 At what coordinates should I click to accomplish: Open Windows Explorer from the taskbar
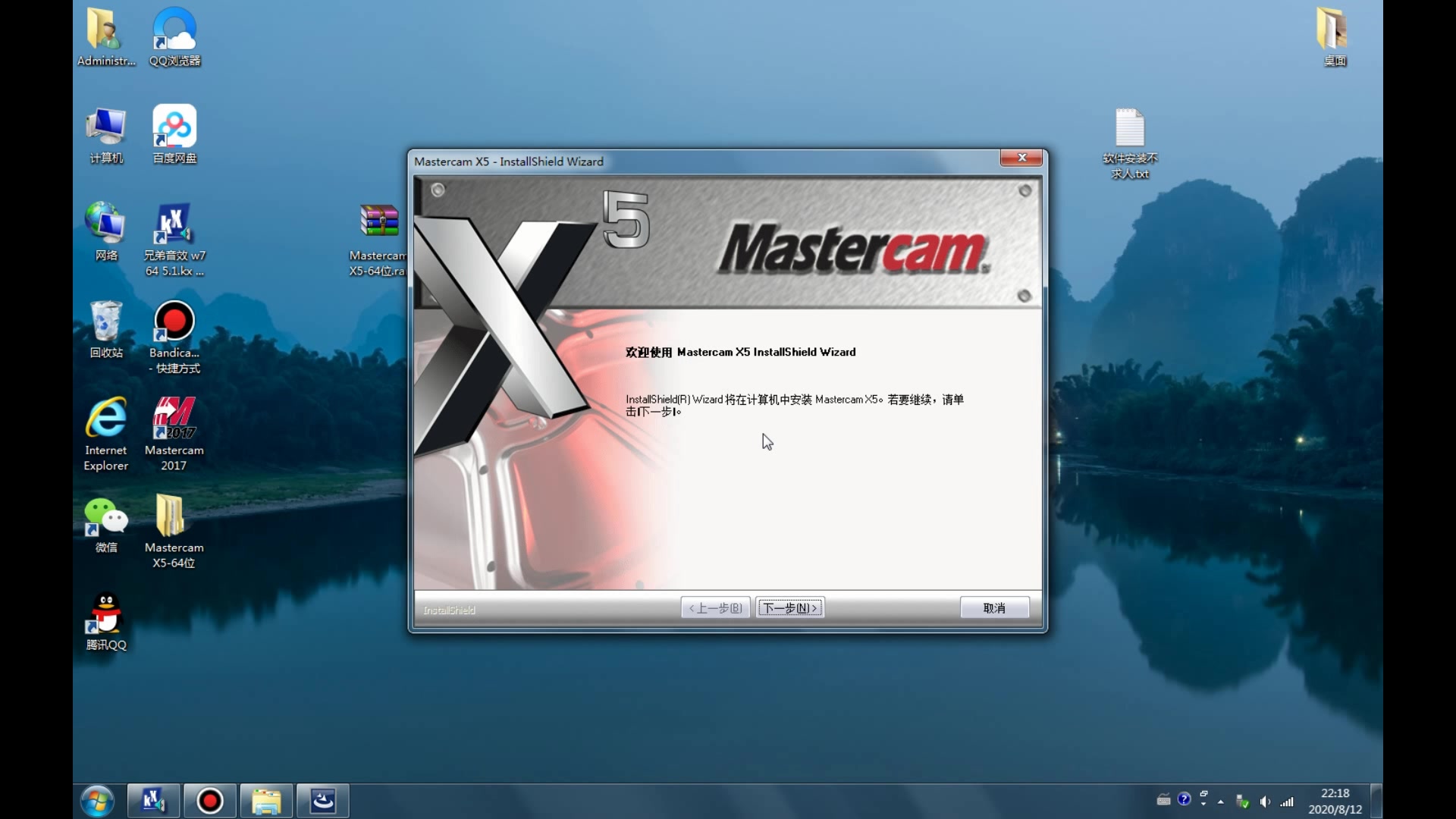(266, 801)
